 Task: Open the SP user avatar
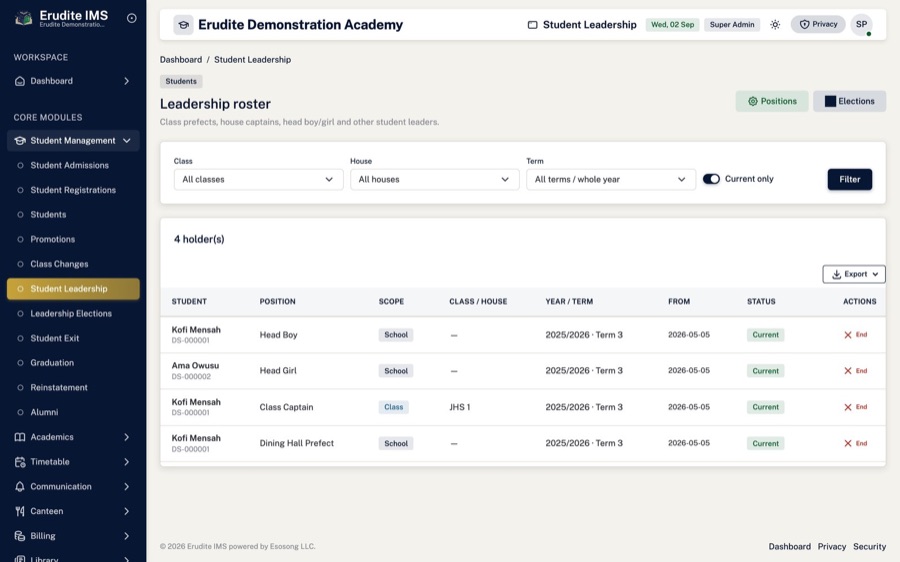(x=861, y=25)
